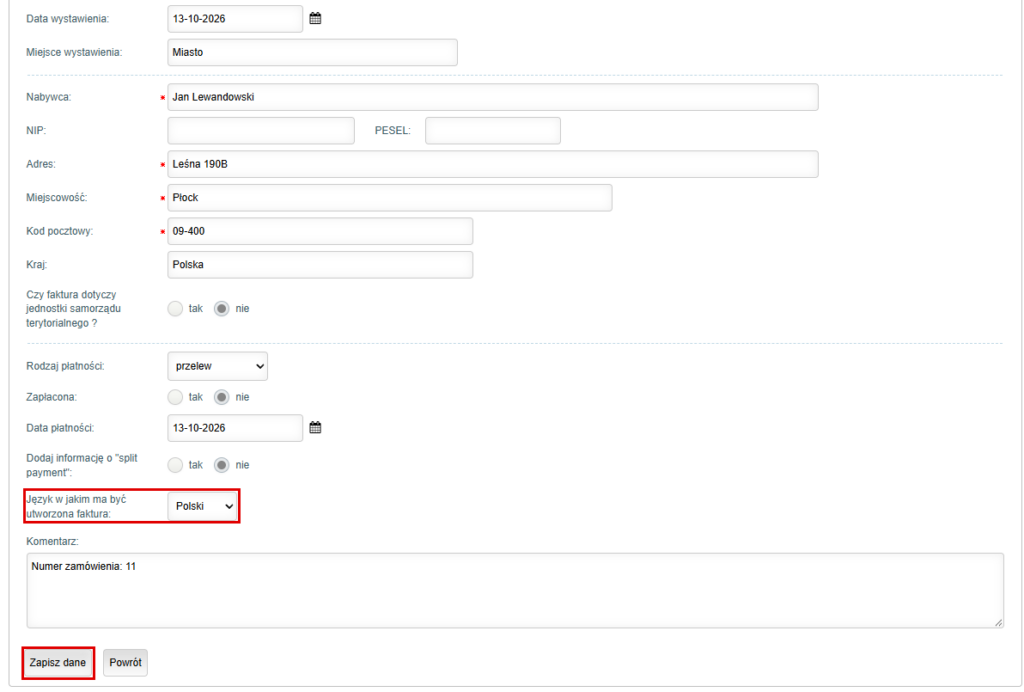Enable split payment information 'tak'
The height and width of the screenshot is (692, 1024).
click(175, 465)
